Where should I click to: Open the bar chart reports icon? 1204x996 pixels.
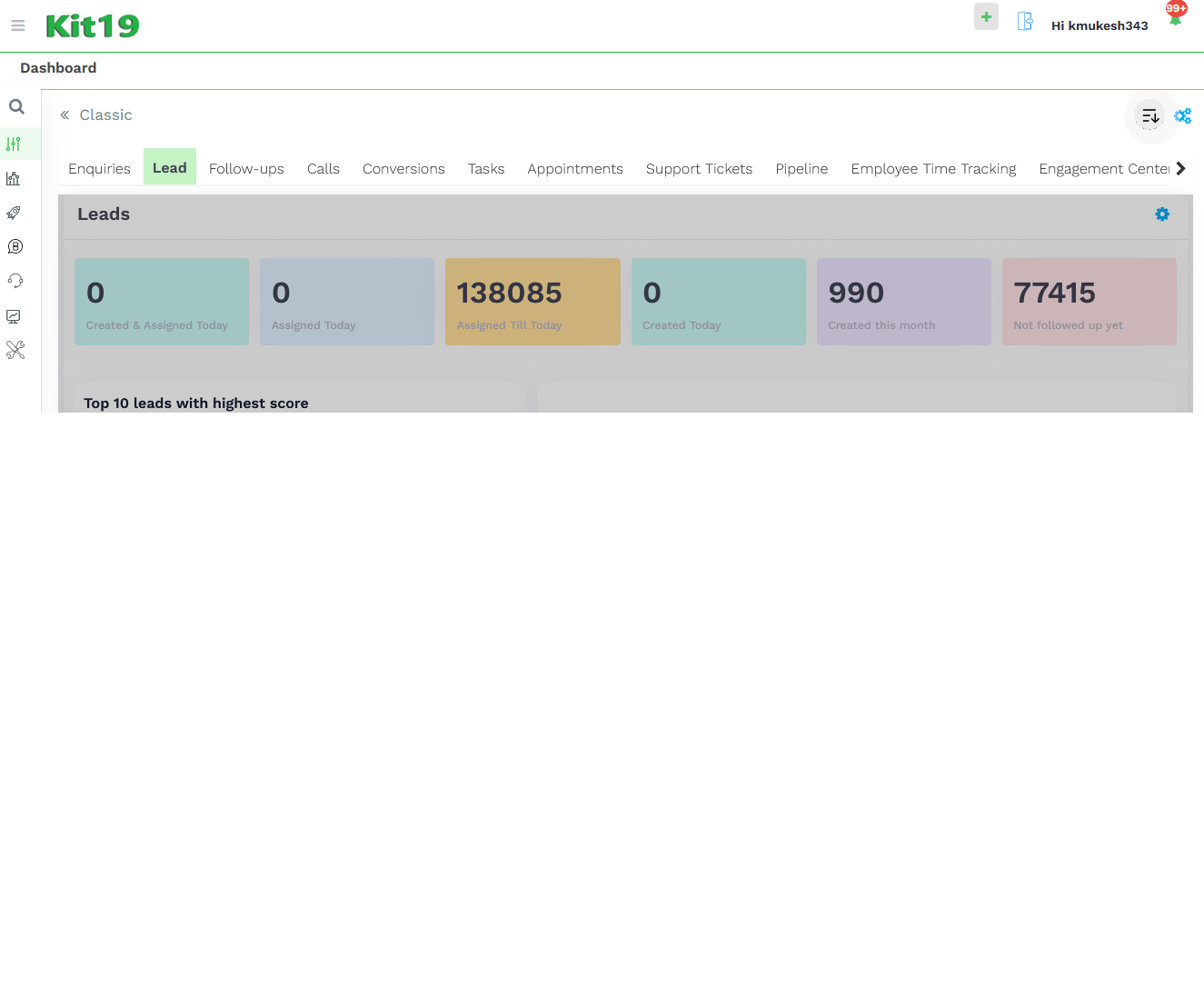point(14,178)
